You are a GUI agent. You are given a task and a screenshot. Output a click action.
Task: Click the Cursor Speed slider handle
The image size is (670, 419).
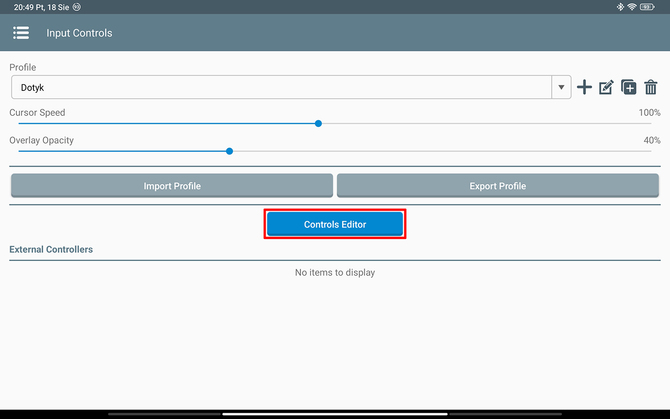point(318,124)
